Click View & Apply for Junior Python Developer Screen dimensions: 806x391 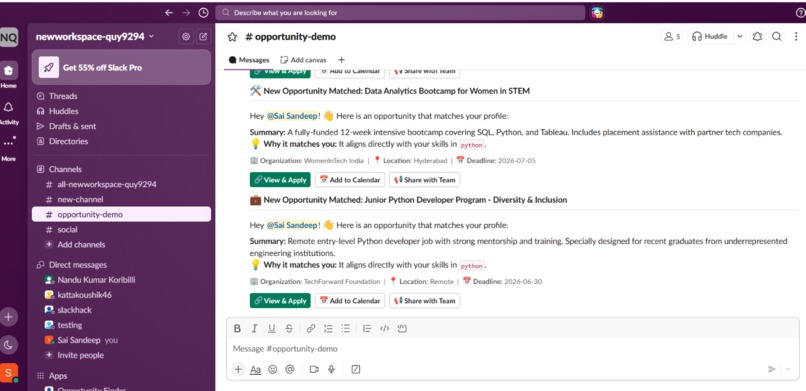[x=280, y=301]
